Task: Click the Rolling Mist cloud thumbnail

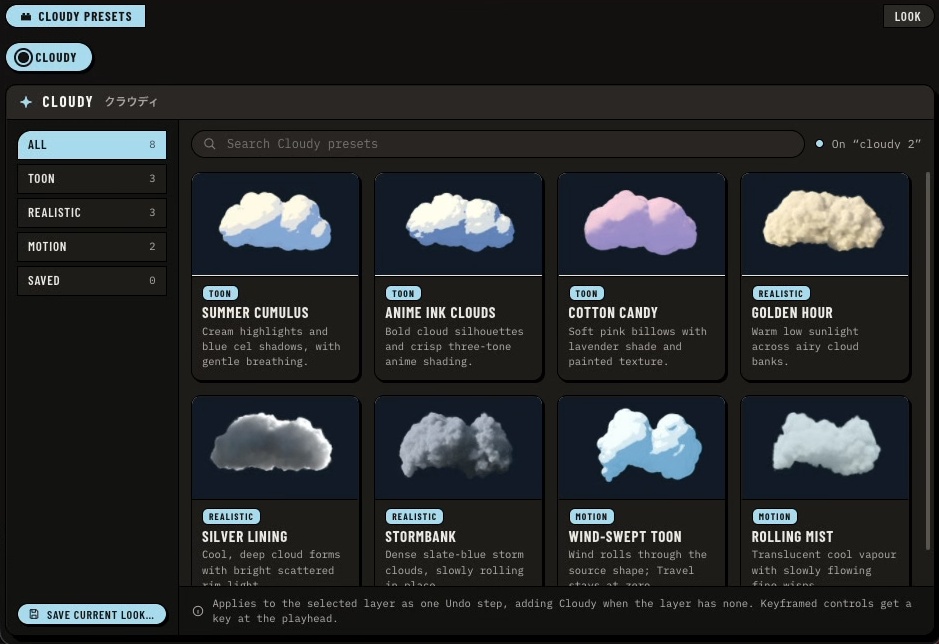Action: tap(825, 448)
